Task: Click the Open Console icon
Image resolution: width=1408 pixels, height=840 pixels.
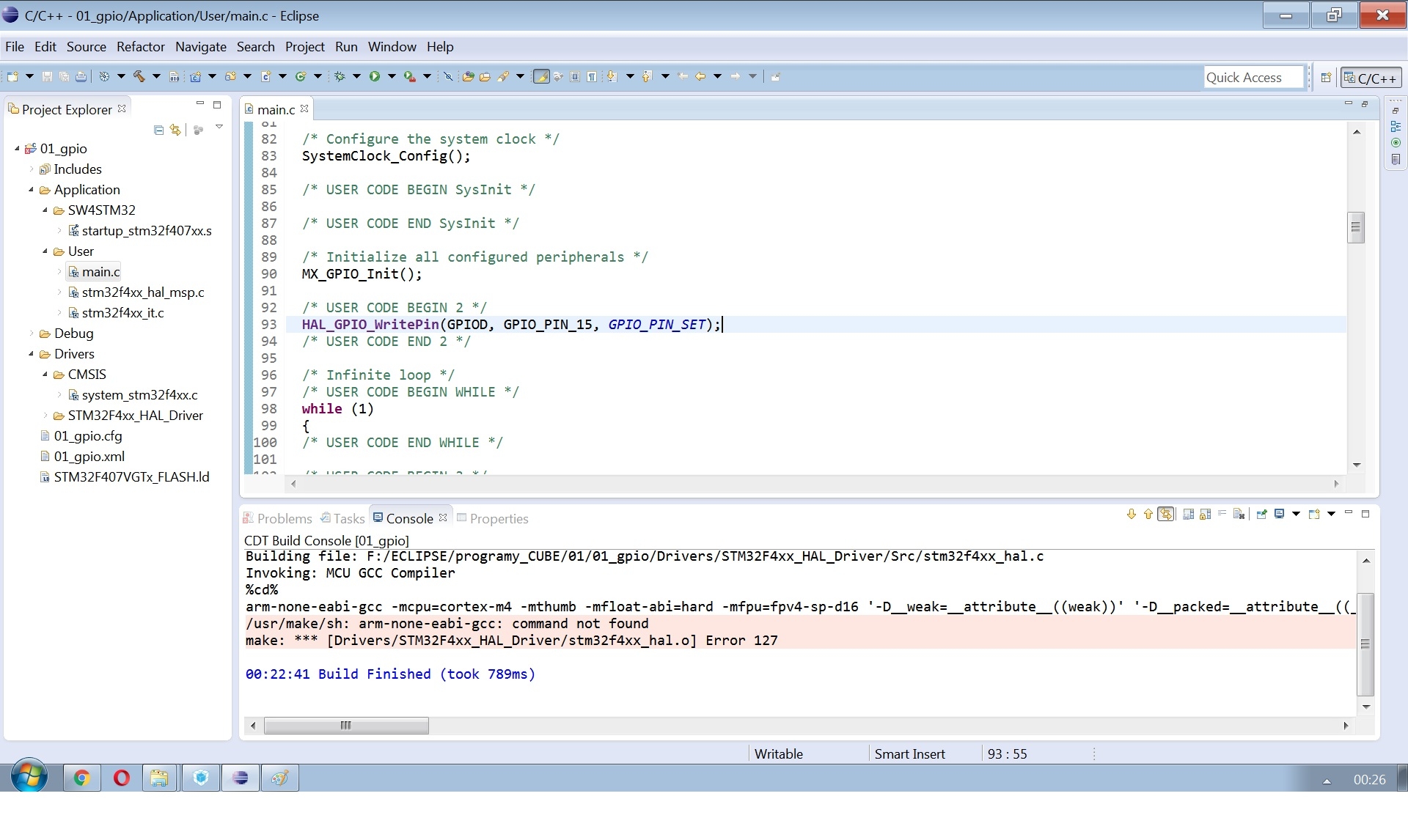Action: click(x=1314, y=514)
